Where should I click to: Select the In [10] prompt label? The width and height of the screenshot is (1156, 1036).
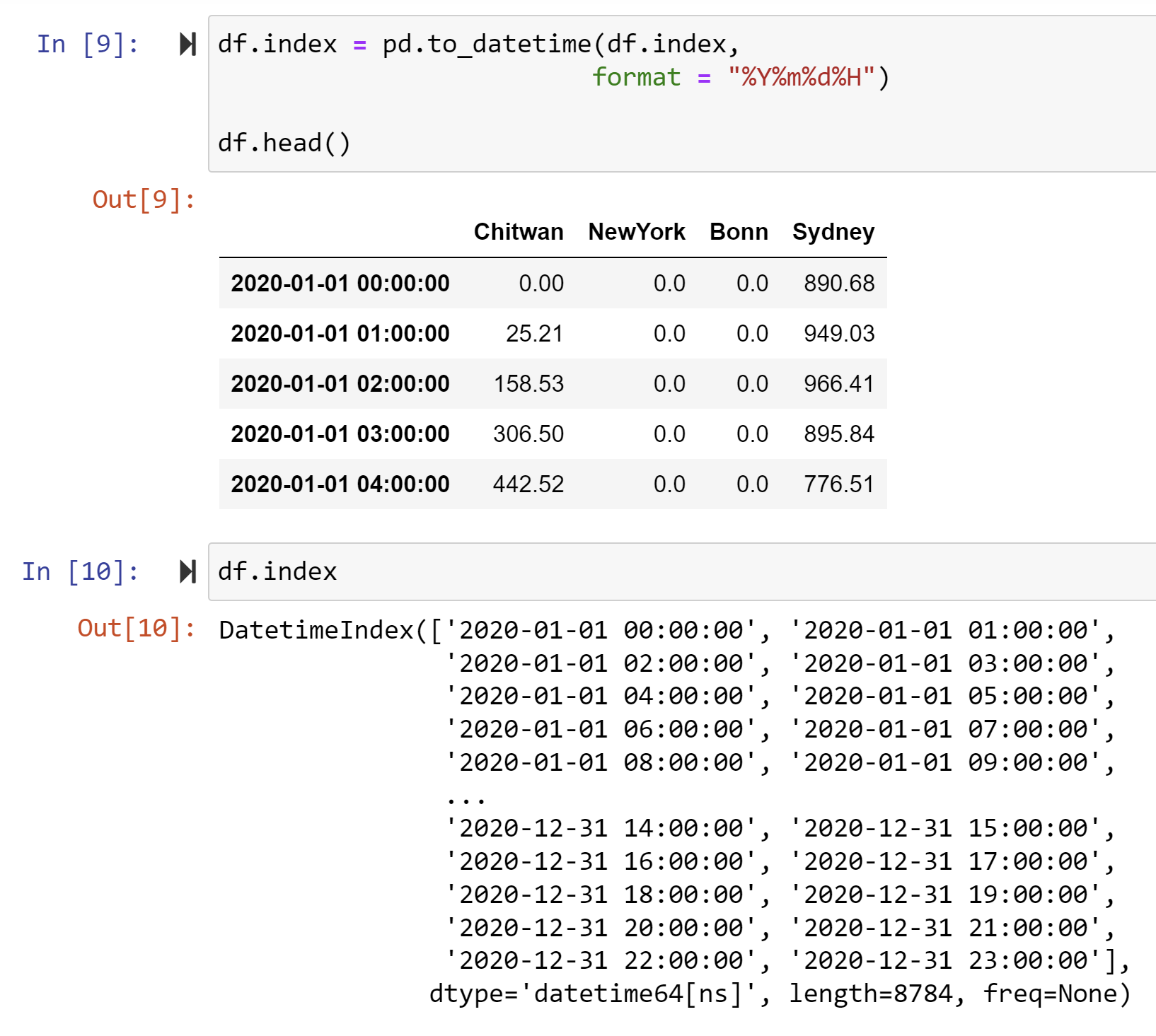(x=80, y=571)
